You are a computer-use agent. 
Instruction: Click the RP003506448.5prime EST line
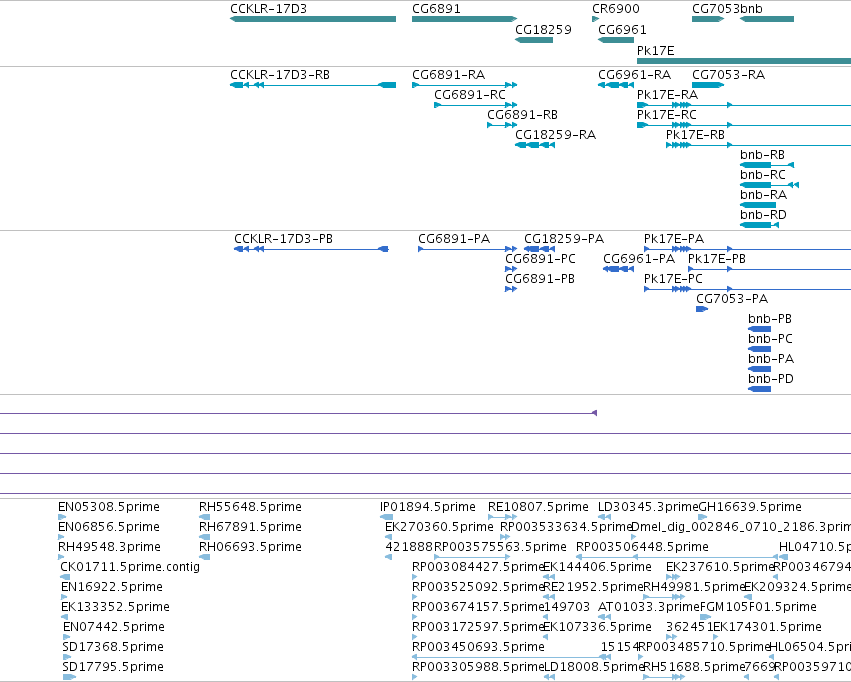(677, 557)
